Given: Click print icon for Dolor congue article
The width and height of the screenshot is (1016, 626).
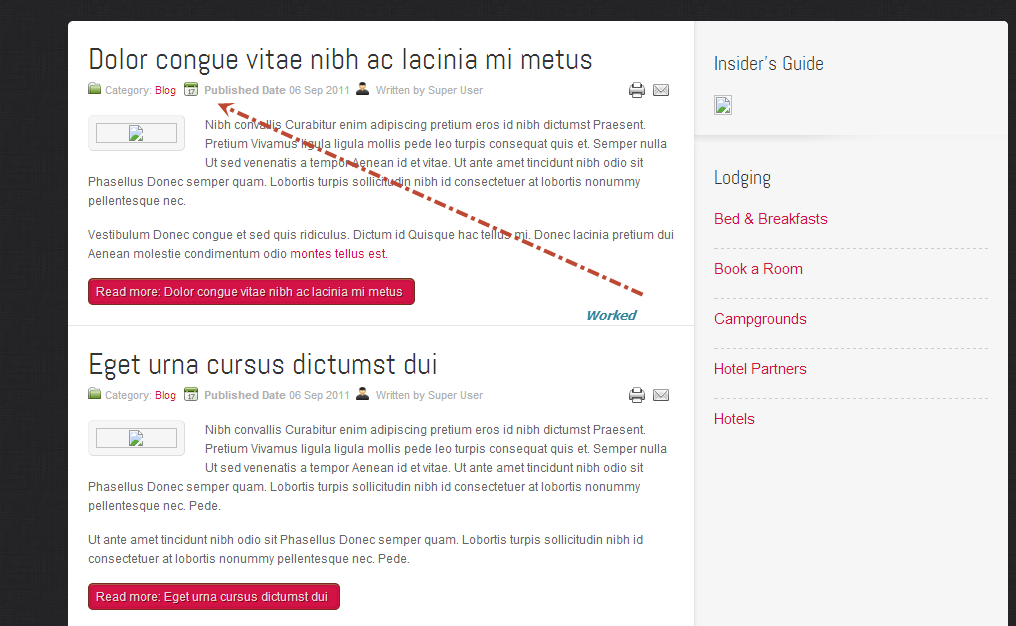Looking at the screenshot, I should [x=636, y=90].
